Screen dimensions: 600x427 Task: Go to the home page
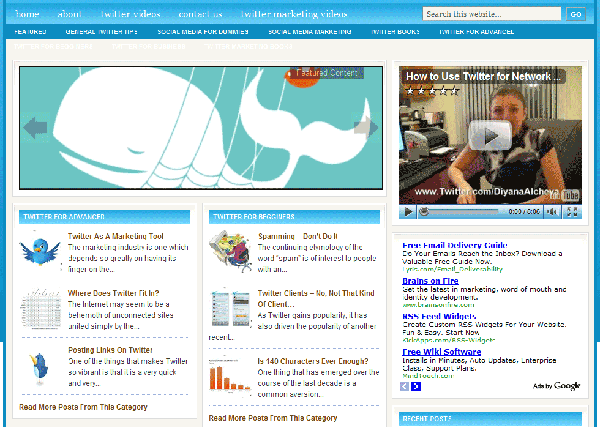(x=27, y=14)
